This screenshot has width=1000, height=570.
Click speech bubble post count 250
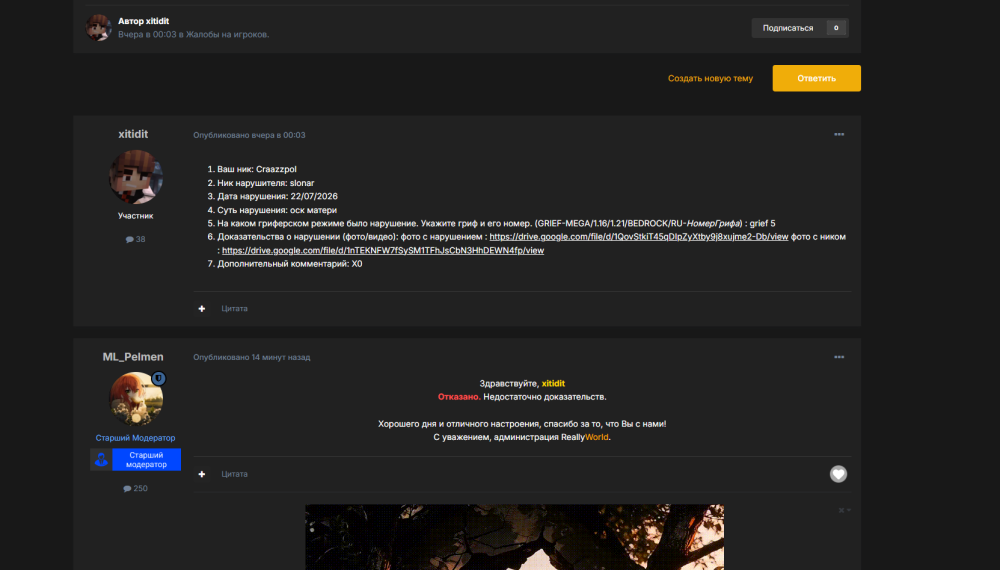pyautogui.click(x=135, y=488)
